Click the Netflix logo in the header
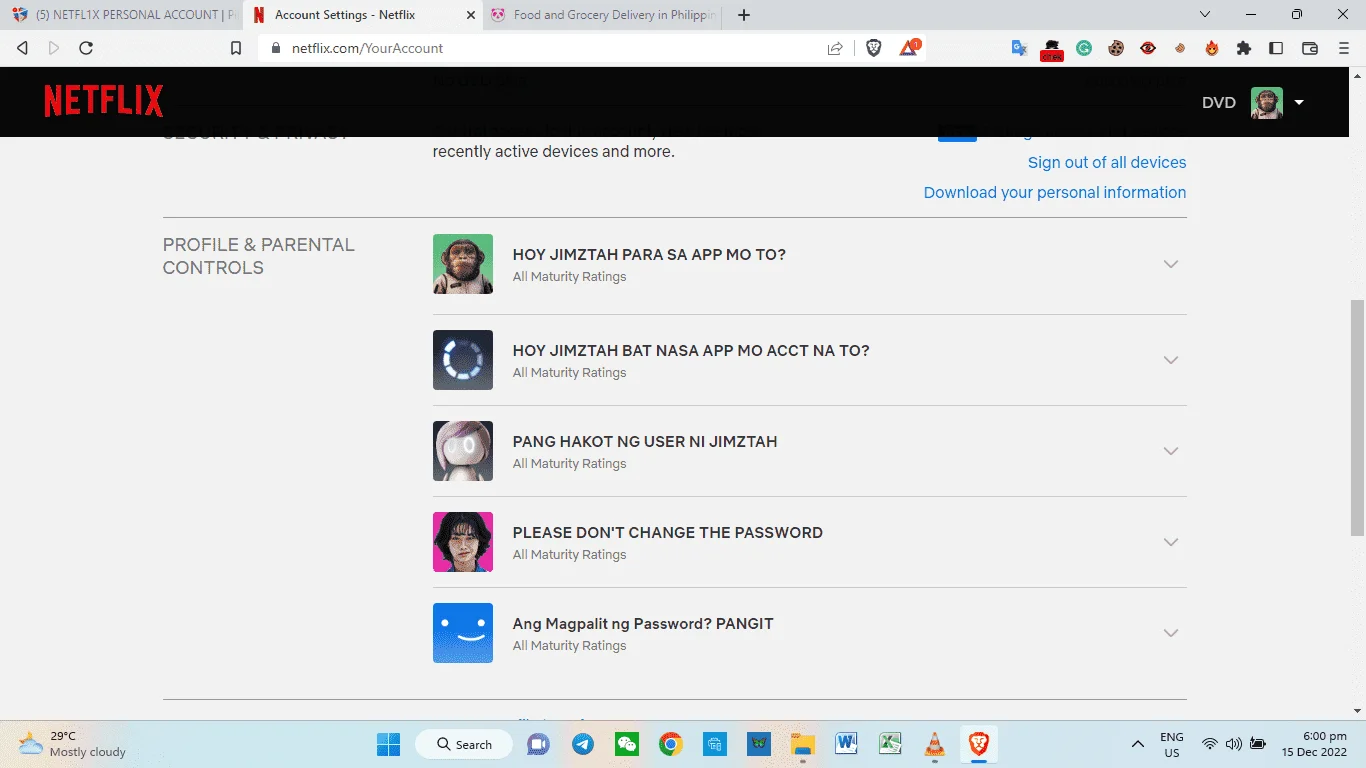The height and width of the screenshot is (768, 1366). coord(104,101)
